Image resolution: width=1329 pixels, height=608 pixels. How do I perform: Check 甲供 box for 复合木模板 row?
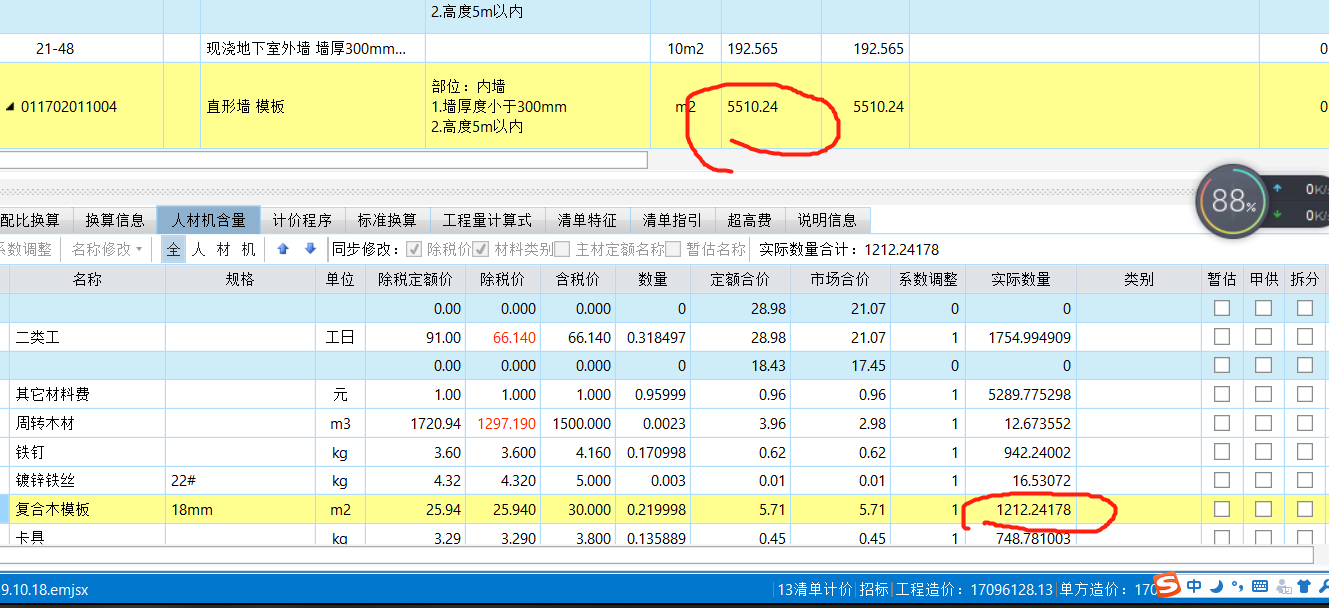(x=1264, y=509)
